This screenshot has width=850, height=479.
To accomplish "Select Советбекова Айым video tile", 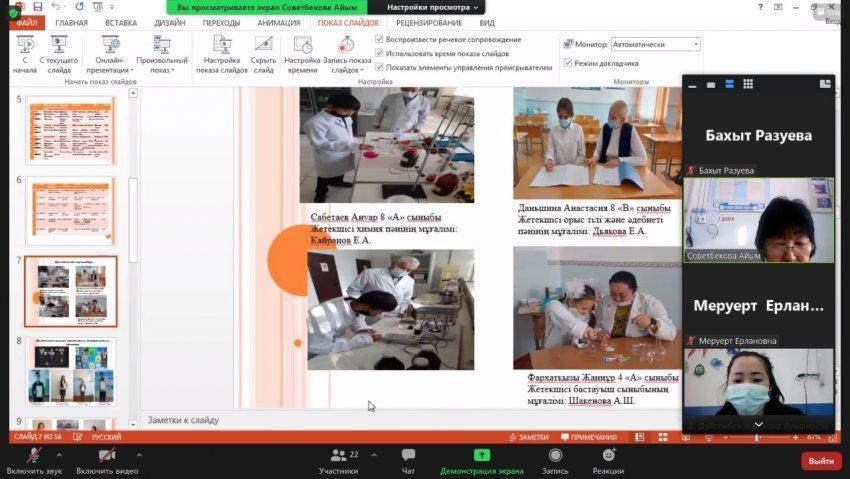I will (759, 220).
